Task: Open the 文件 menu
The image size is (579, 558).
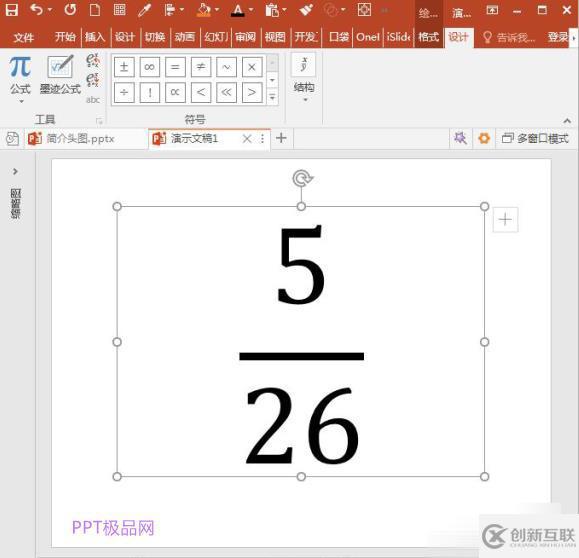Action: (24, 37)
